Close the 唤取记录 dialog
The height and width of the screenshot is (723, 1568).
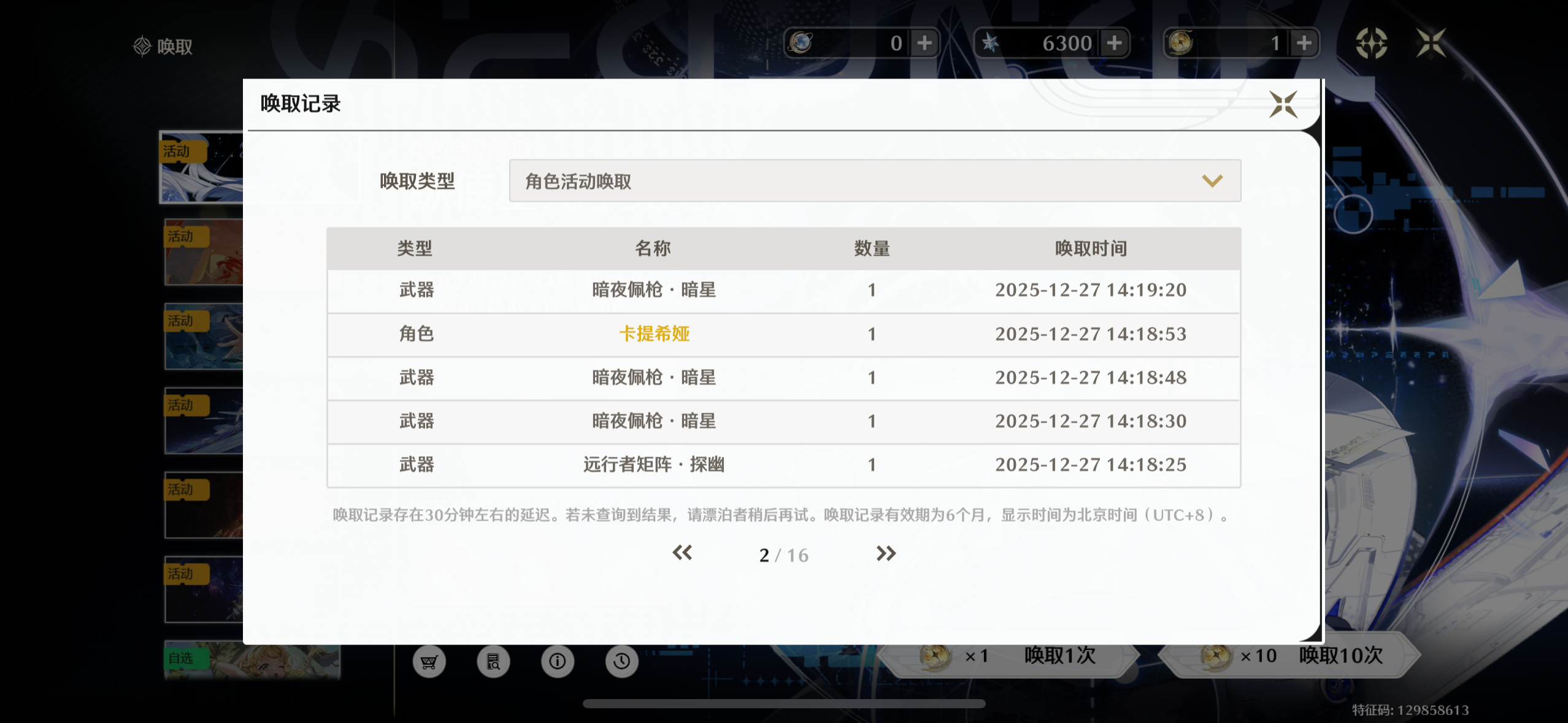(1283, 104)
